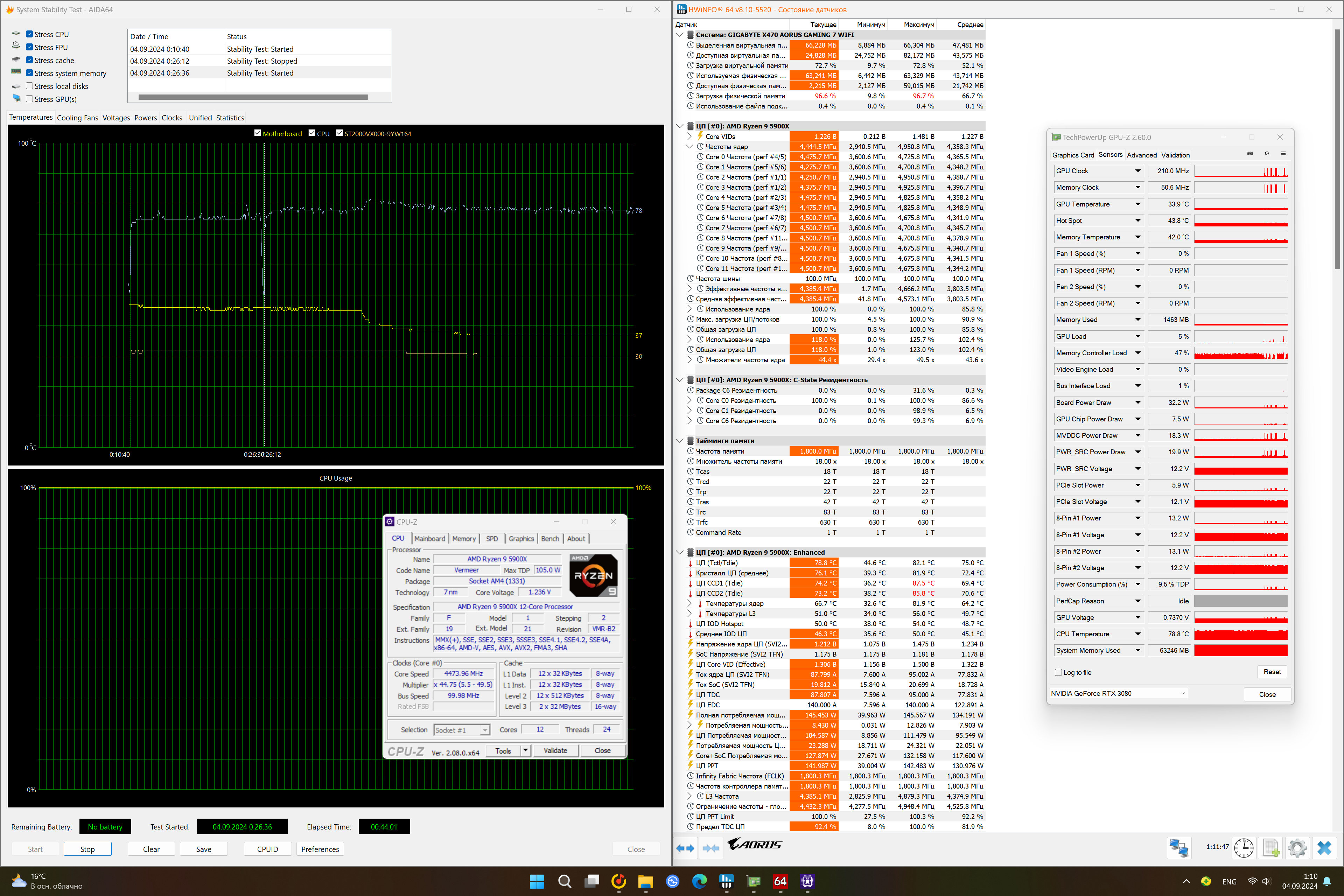Expand Core VIDs tree row
1344x896 pixels.
689,136
